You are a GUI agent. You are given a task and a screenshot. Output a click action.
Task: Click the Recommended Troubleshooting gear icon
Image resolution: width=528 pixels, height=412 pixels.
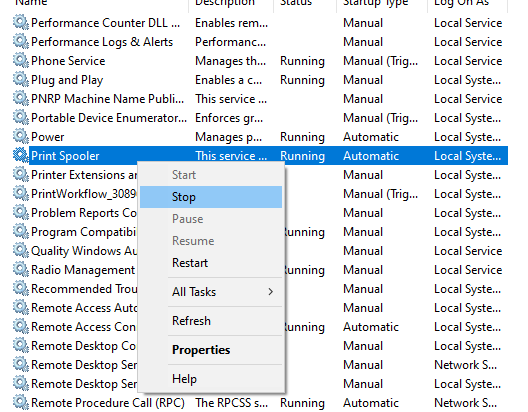[21, 289]
